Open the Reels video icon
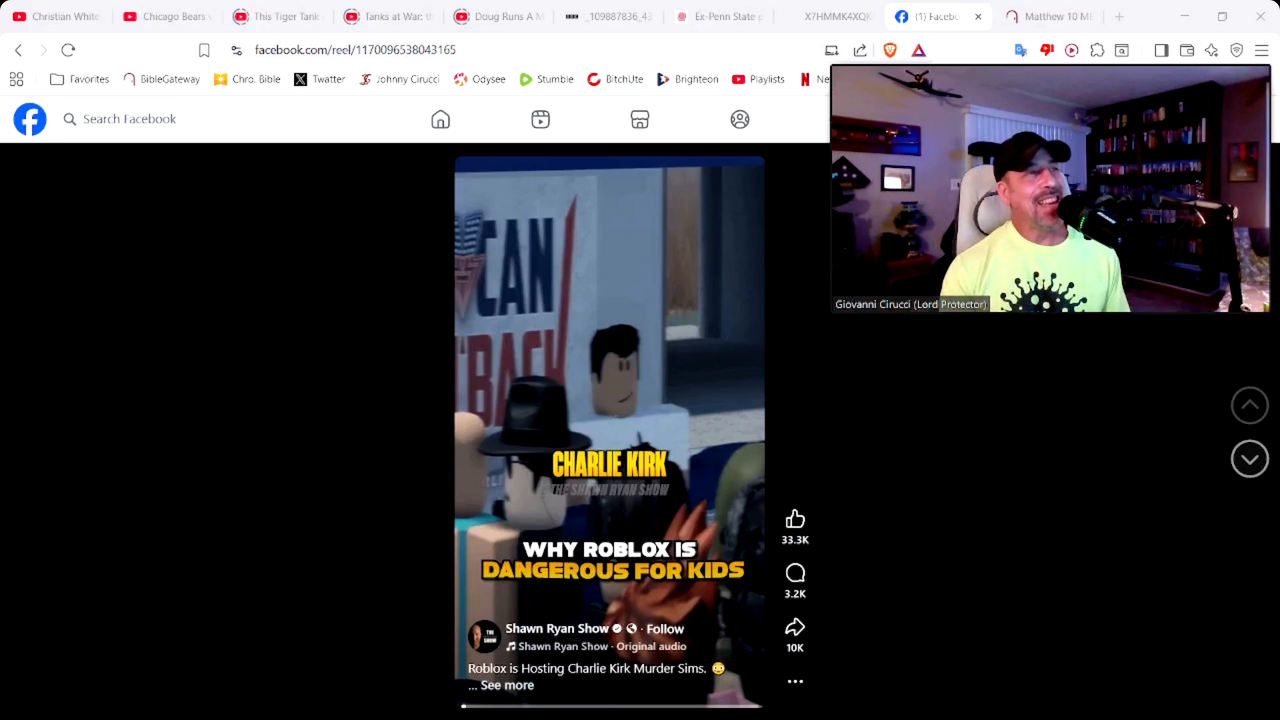The width and height of the screenshot is (1280, 720). [540, 119]
